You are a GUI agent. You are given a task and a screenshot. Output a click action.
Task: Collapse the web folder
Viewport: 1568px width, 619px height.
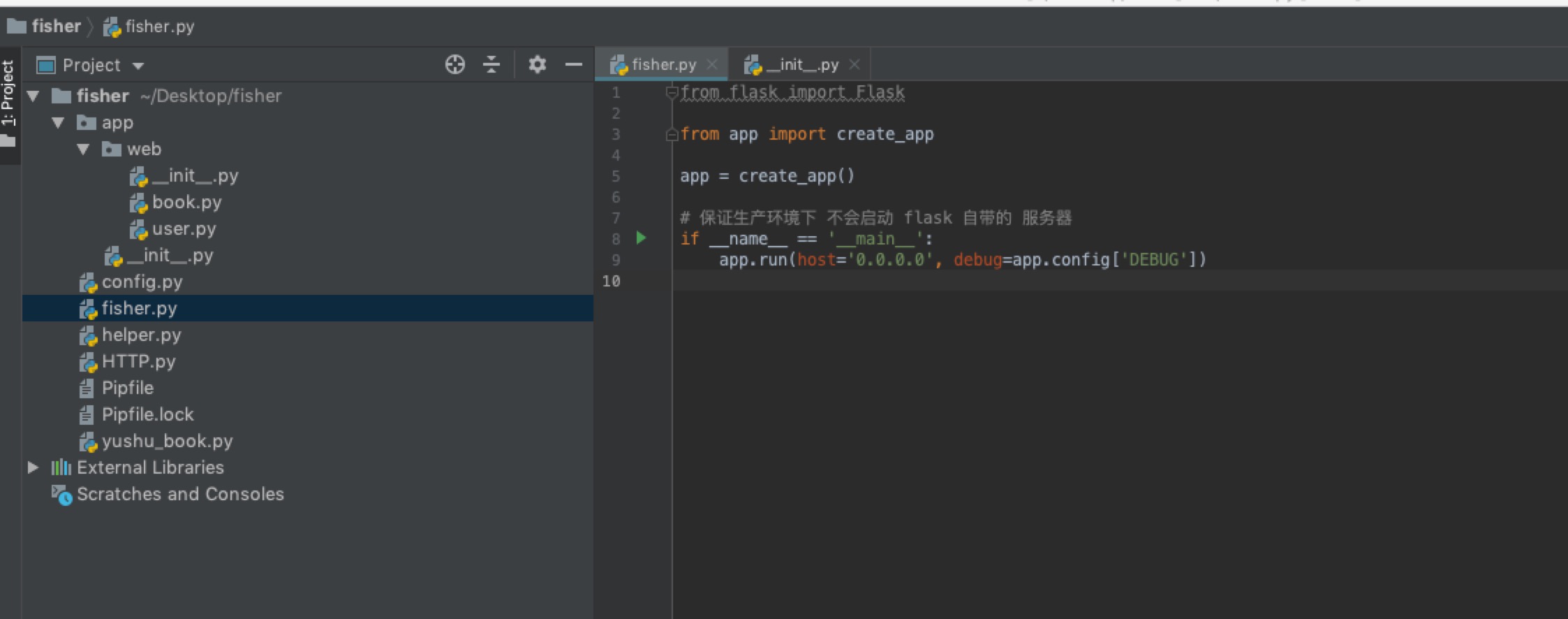click(83, 149)
